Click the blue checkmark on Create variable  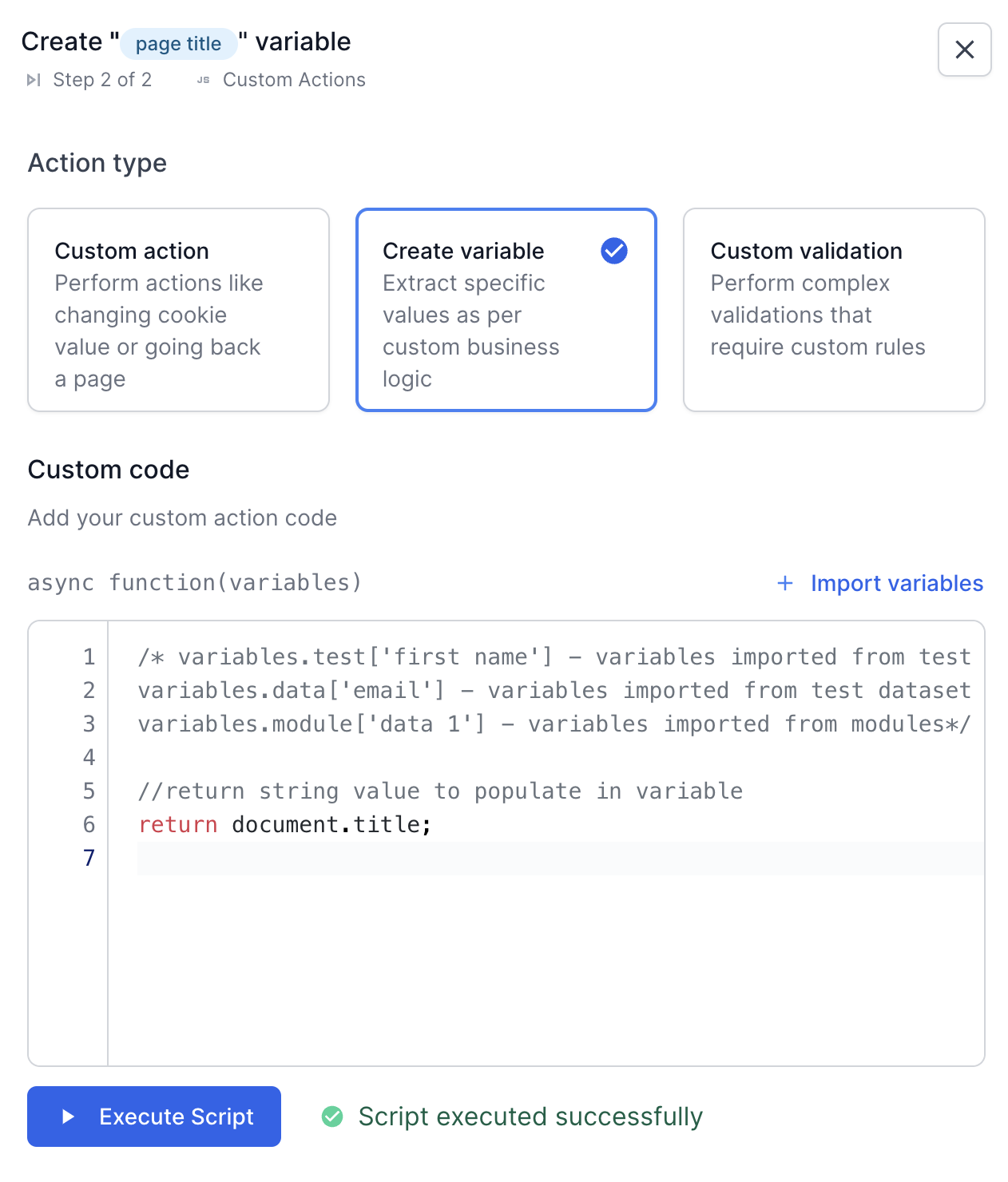click(613, 251)
